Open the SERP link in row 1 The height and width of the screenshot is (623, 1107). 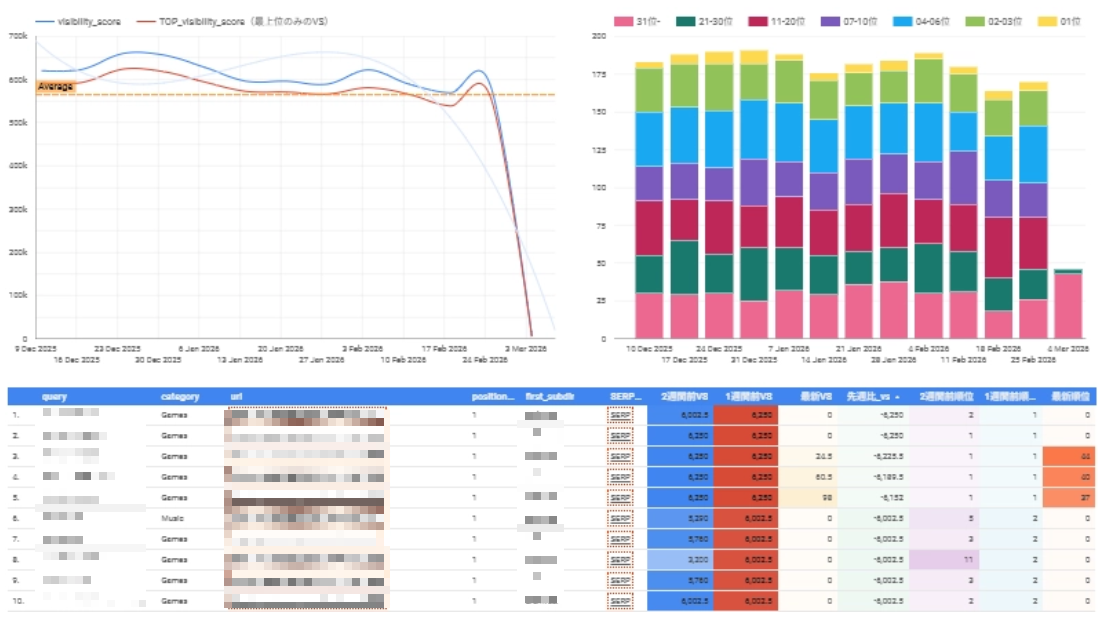click(x=620, y=414)
